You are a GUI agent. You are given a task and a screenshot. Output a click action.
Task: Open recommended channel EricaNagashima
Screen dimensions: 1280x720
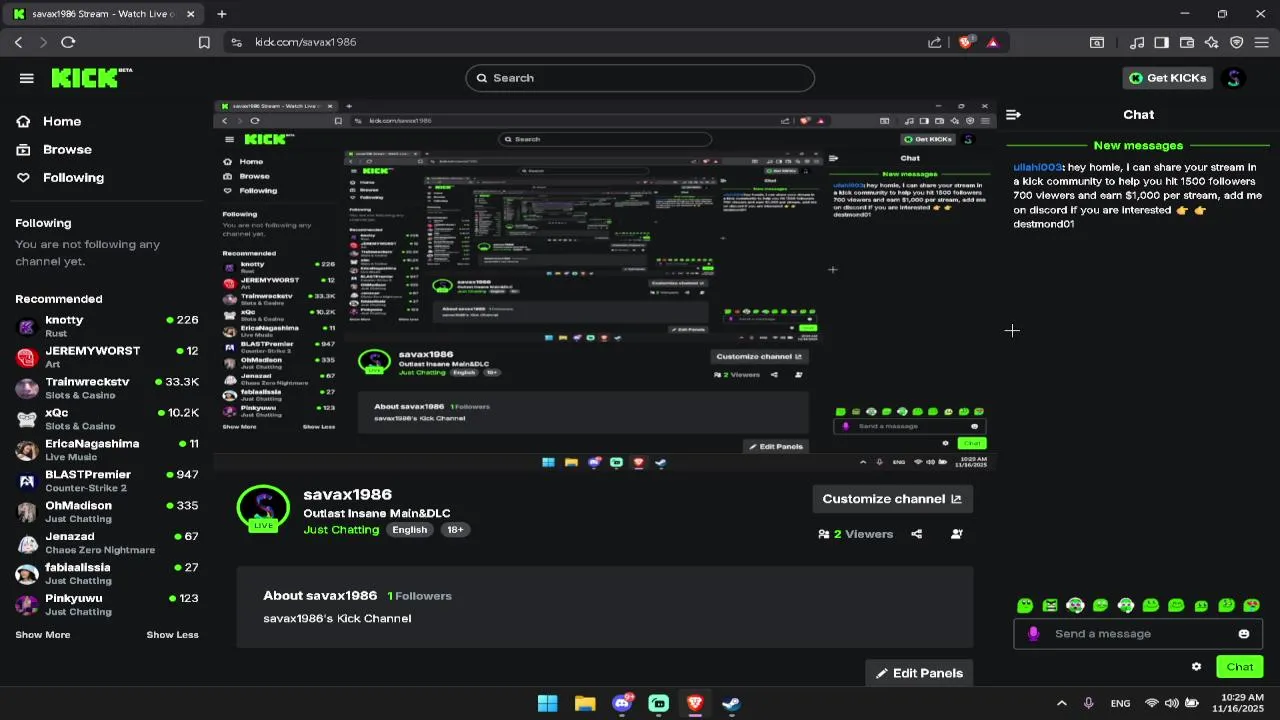pyautogui.click(x=107, y=450)
